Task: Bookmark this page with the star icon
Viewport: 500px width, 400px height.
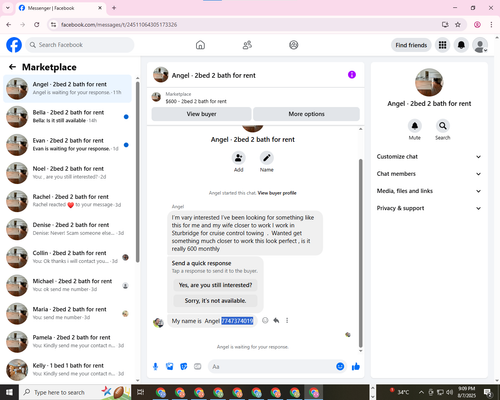Action: click(458, 24)
